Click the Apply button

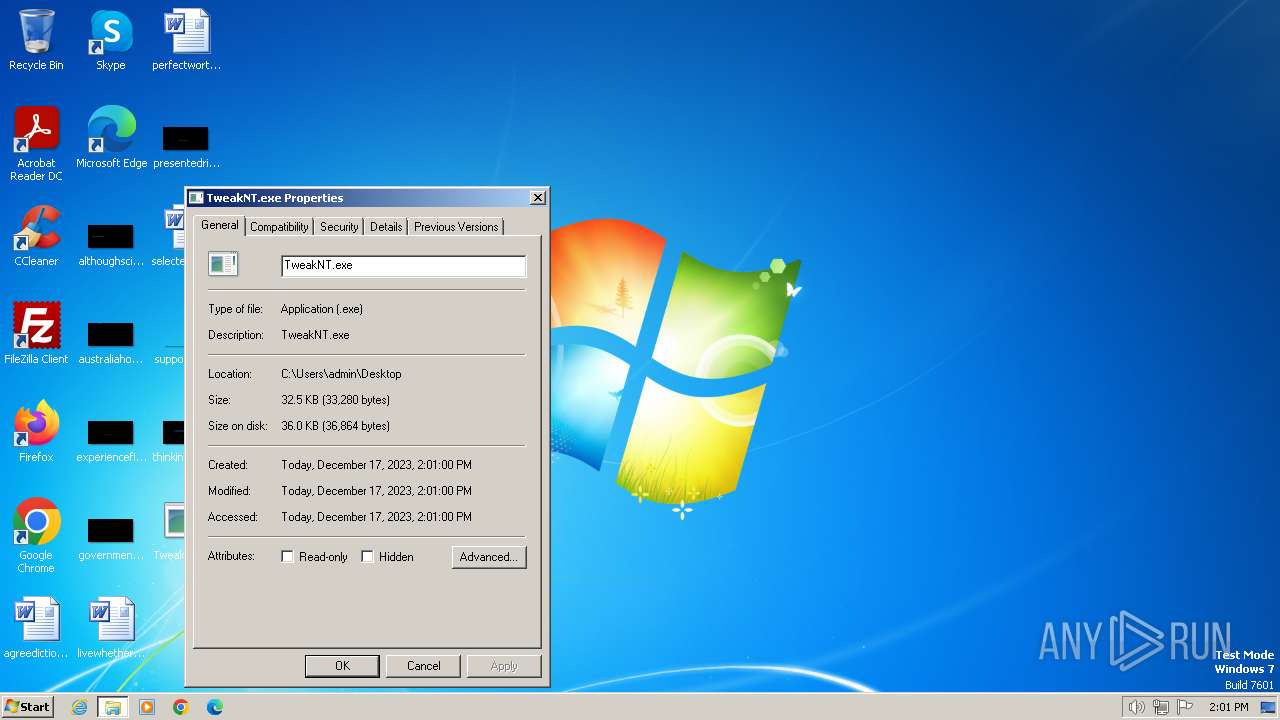click(504, 666)
